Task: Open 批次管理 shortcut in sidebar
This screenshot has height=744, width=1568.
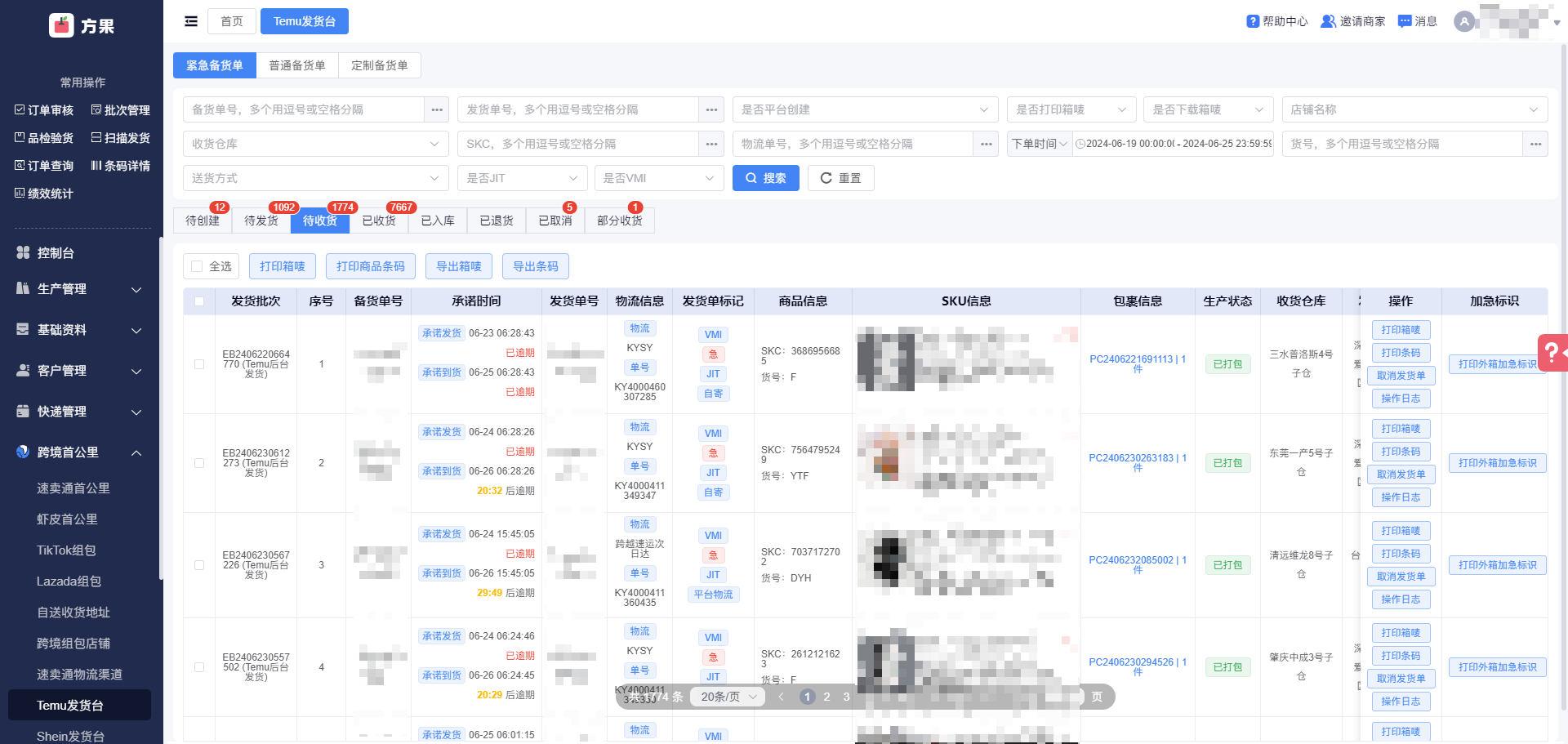Action: (120, 110)
